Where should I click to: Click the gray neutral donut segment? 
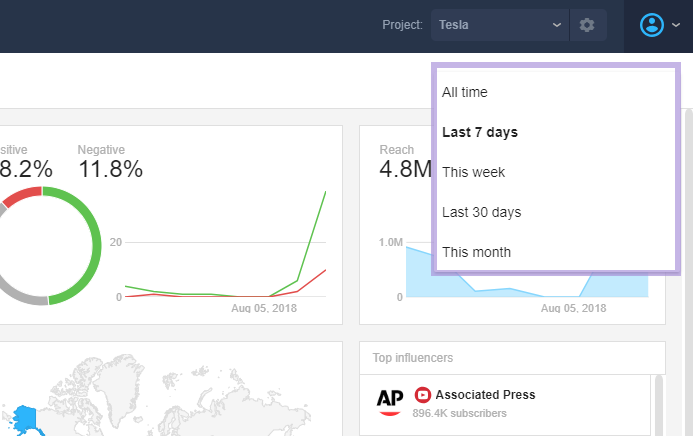(x=22, y=294)
